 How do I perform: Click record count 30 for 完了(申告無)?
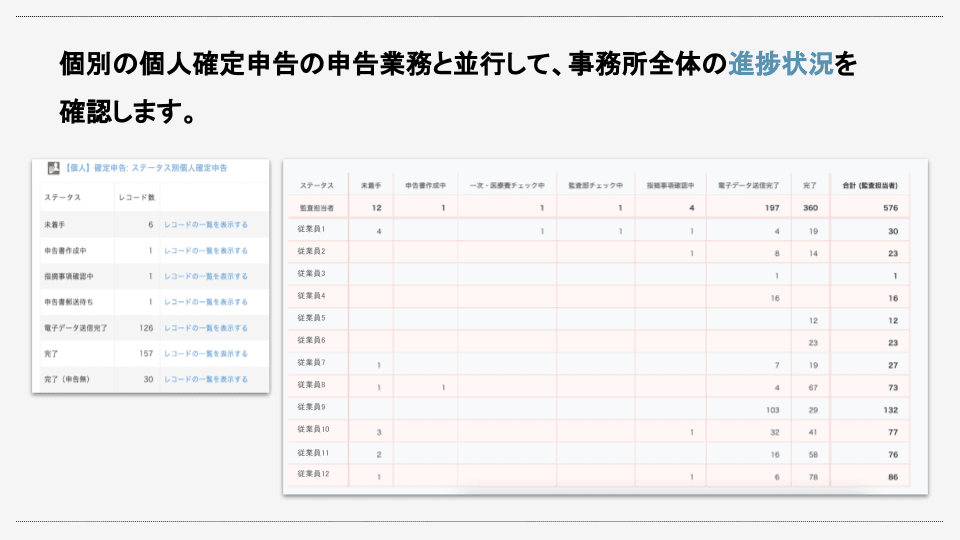tap(148, 379)
